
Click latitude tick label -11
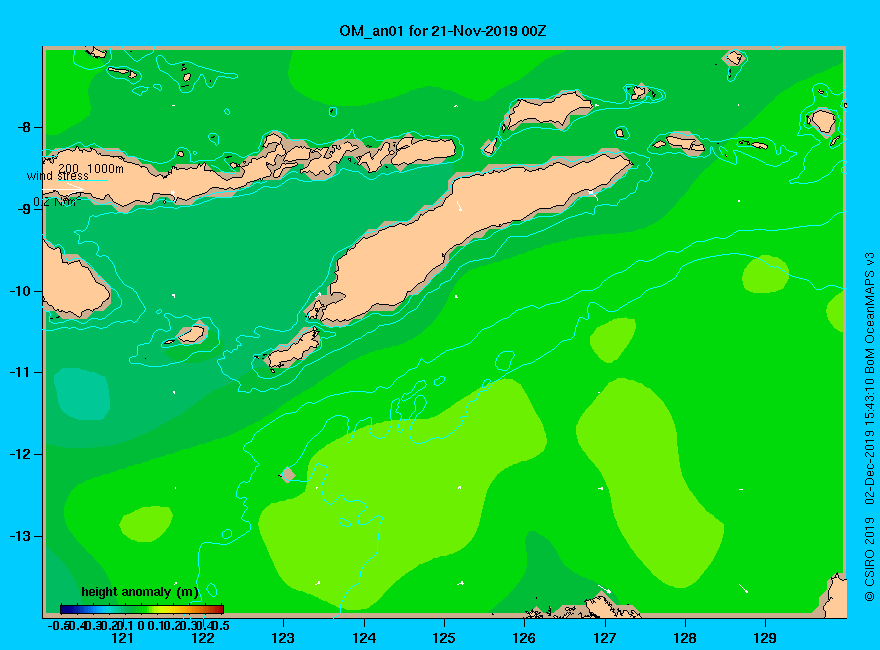(x=21, y=372)
